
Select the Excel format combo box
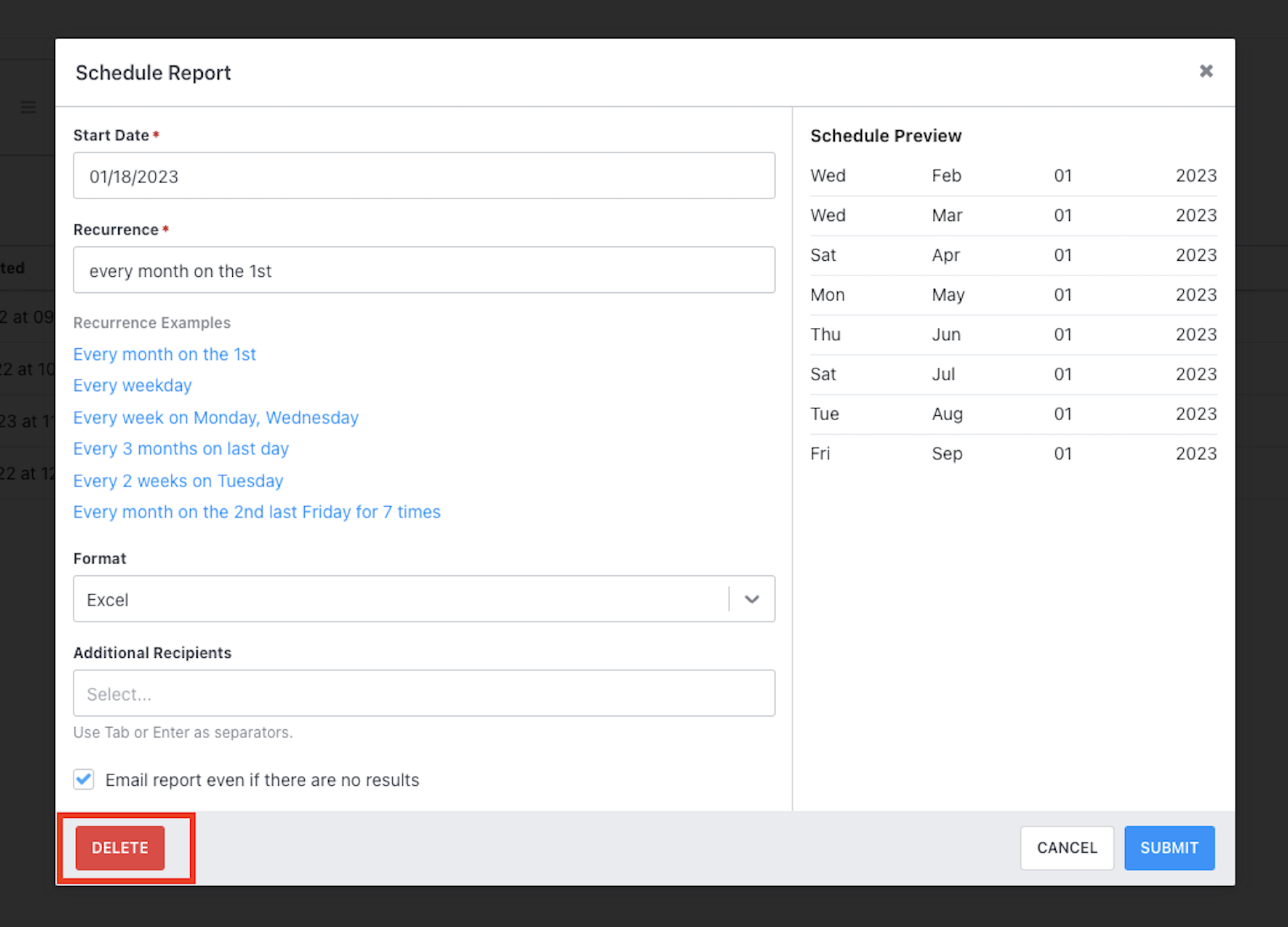click(x=424, y=599)
